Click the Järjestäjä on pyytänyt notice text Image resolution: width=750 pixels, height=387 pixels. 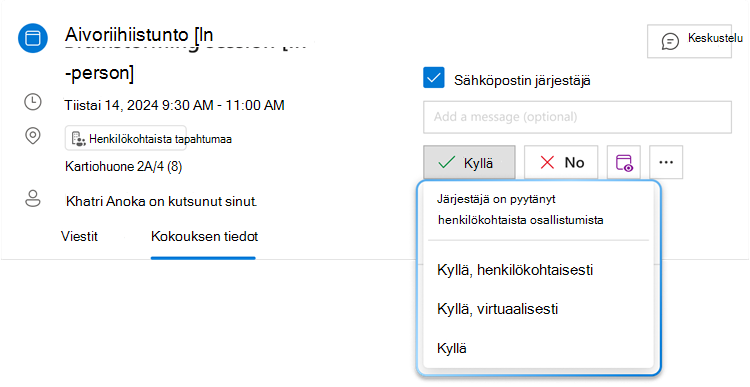tap(520, 210)
